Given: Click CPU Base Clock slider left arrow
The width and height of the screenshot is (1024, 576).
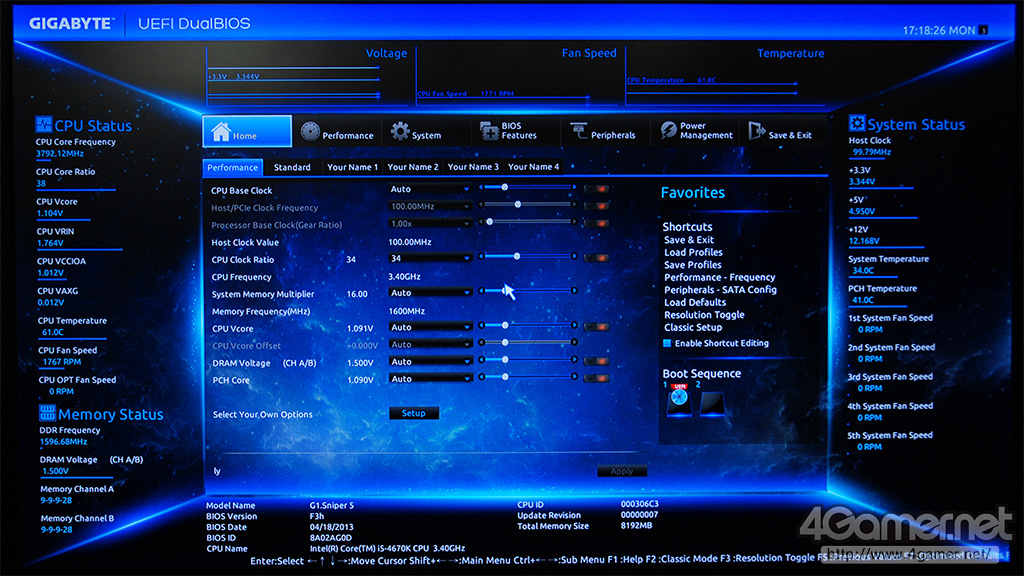Looking at the screenshot, I should (x=481, y=187).
